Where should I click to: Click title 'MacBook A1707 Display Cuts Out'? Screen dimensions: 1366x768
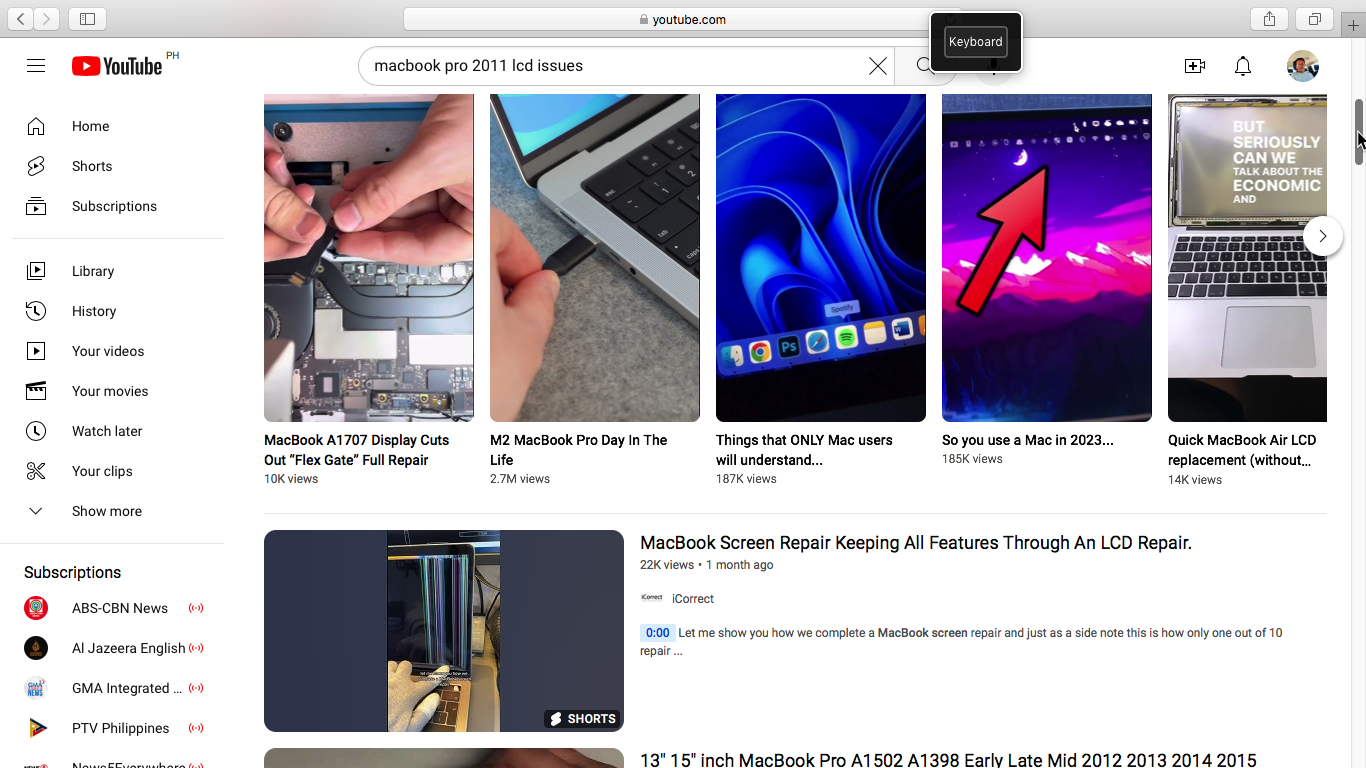[x=357, y=450]
